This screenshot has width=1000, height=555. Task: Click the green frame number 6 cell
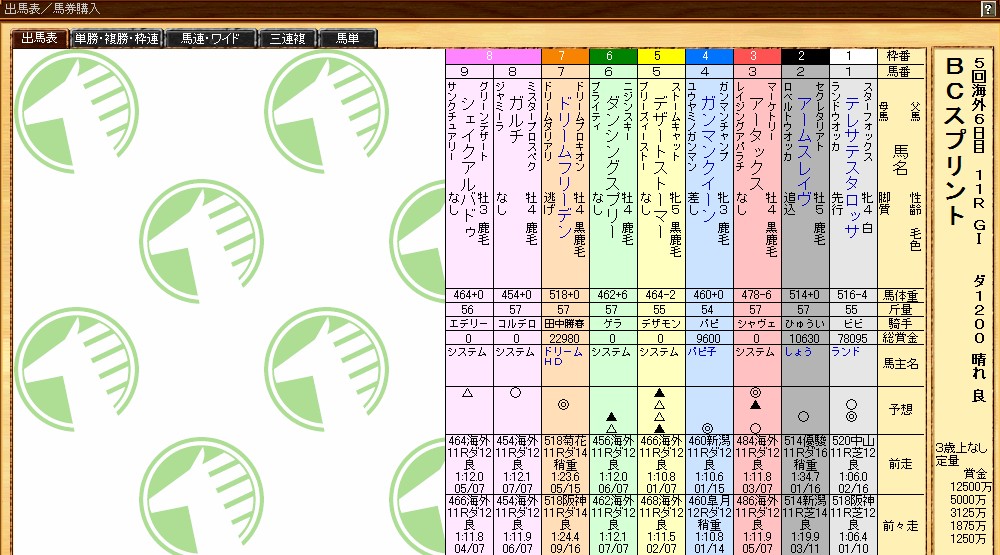(x=614, y=56)
